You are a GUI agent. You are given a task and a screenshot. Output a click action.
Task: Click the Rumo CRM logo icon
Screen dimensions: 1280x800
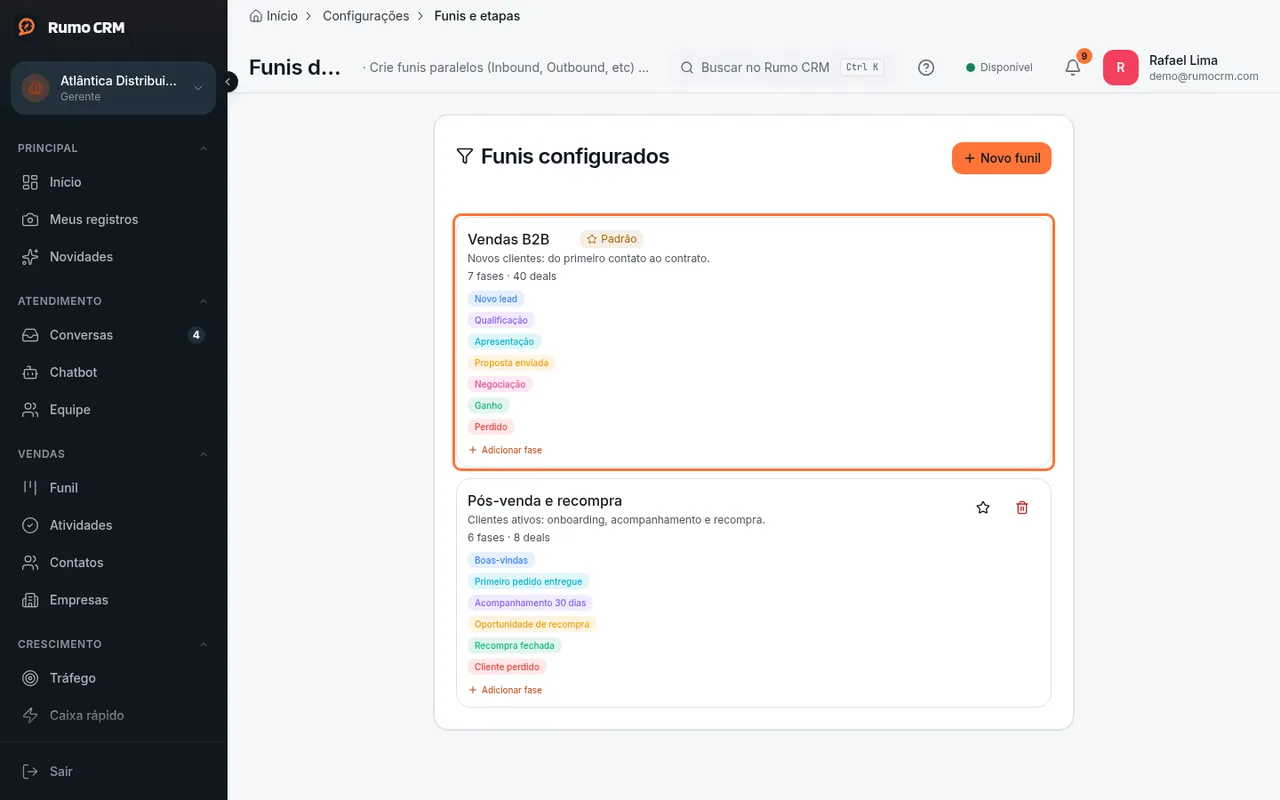[x=27, y=27]
